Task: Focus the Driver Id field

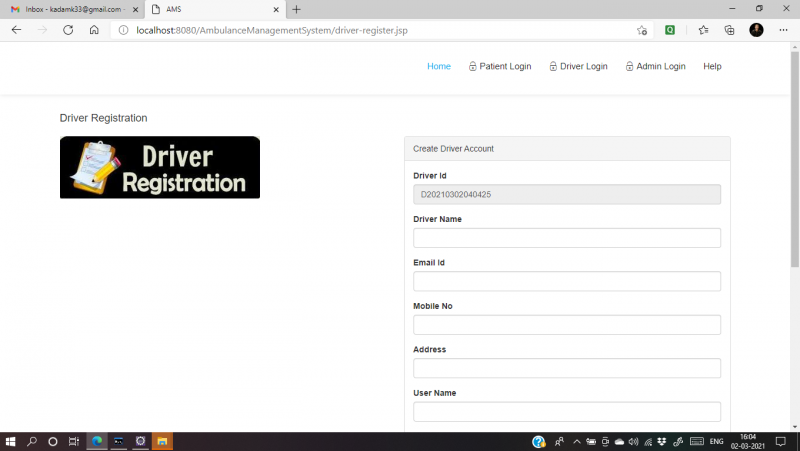Action: [x=567, y=194]
